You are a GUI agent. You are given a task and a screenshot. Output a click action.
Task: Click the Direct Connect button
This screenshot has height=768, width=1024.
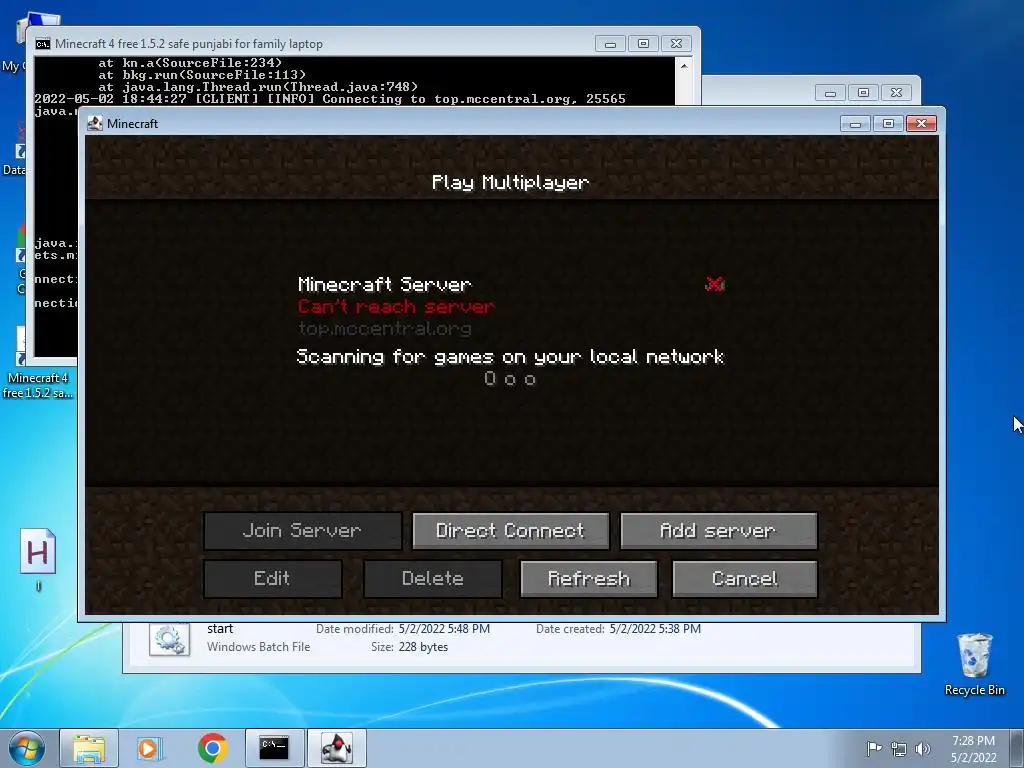click(511, 530)
